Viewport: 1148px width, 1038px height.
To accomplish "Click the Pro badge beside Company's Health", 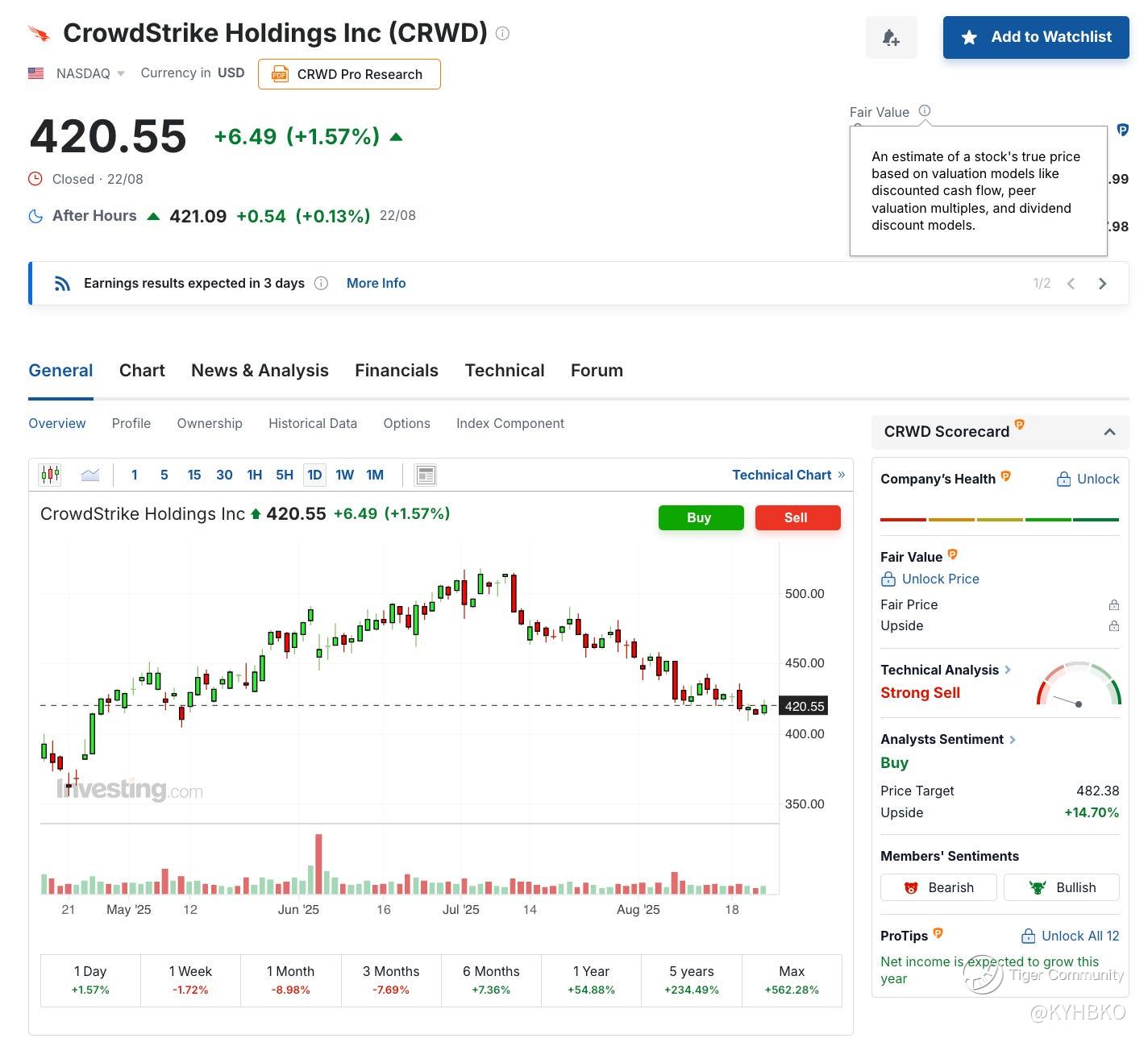I will [1005, 476].
